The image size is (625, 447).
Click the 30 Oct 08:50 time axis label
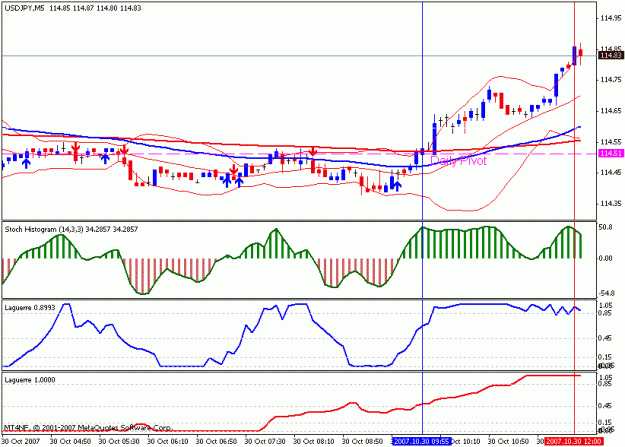tap(362, 441)
